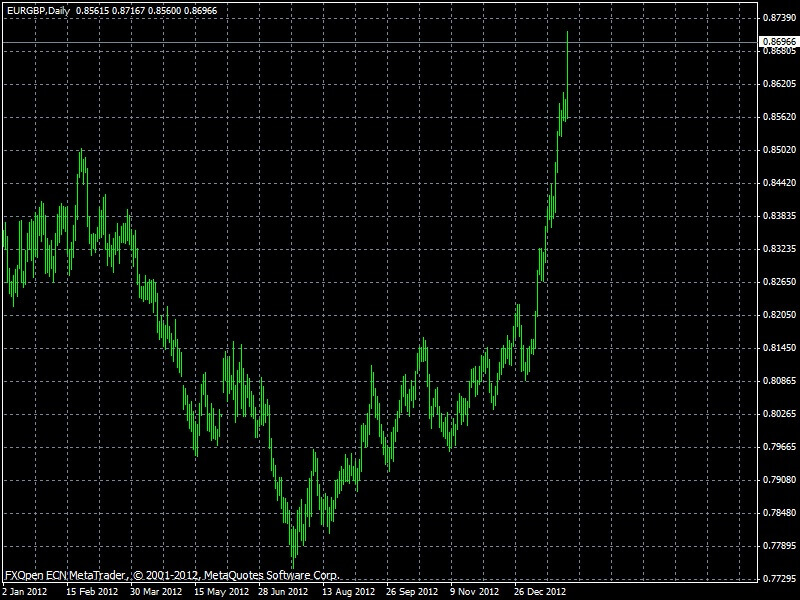This screenshot has height=600, width=800.
Task: Select the 2 Jan 2012 date label
Action: click(x=23, y=591)
